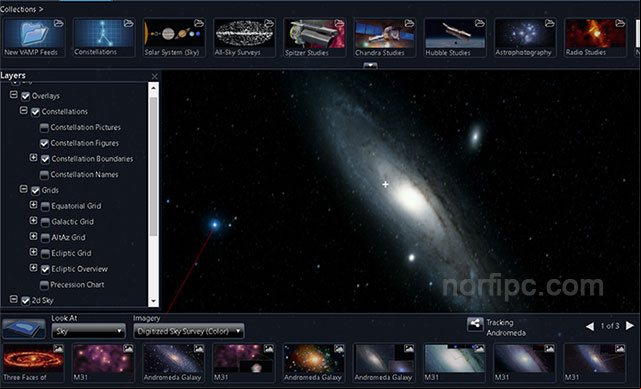The image size is (641, 389).
Task: Click the Layers panel scrollbar up arrow
Action: (x=153, y=87)
